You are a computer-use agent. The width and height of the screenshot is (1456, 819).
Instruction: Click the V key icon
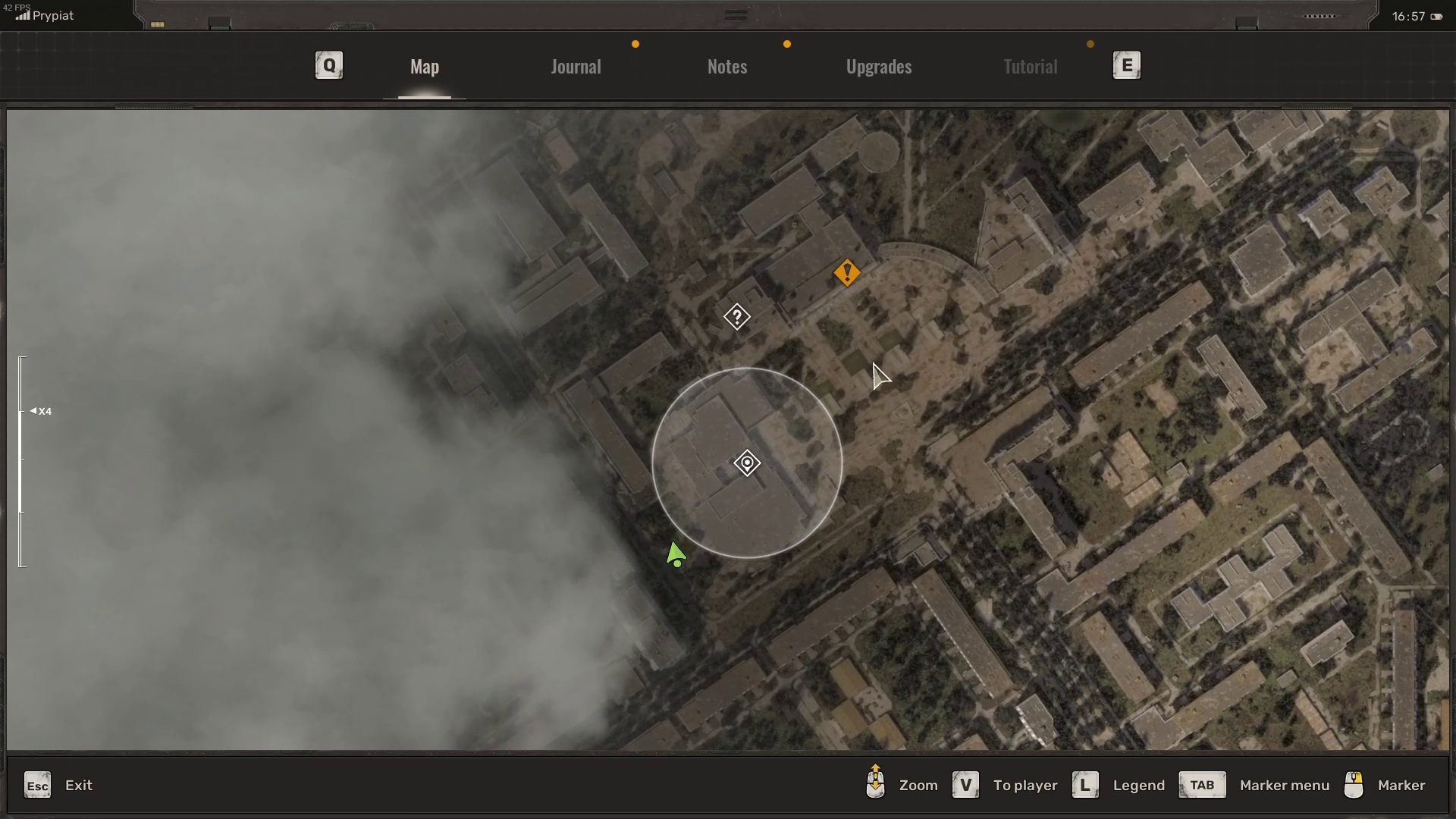click(965, 785)
